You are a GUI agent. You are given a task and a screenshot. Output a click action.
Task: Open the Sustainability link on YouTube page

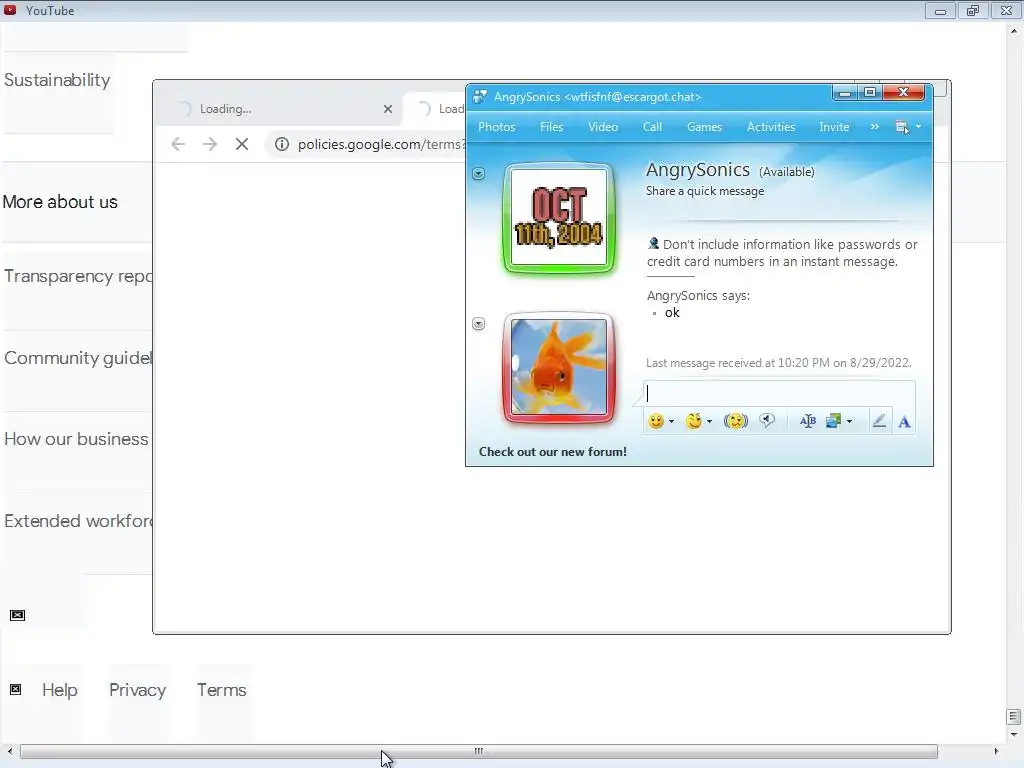click(x=57, y=80)
